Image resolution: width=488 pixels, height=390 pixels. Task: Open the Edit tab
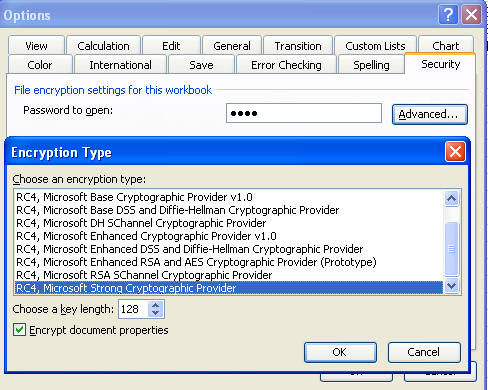point(171,45)
